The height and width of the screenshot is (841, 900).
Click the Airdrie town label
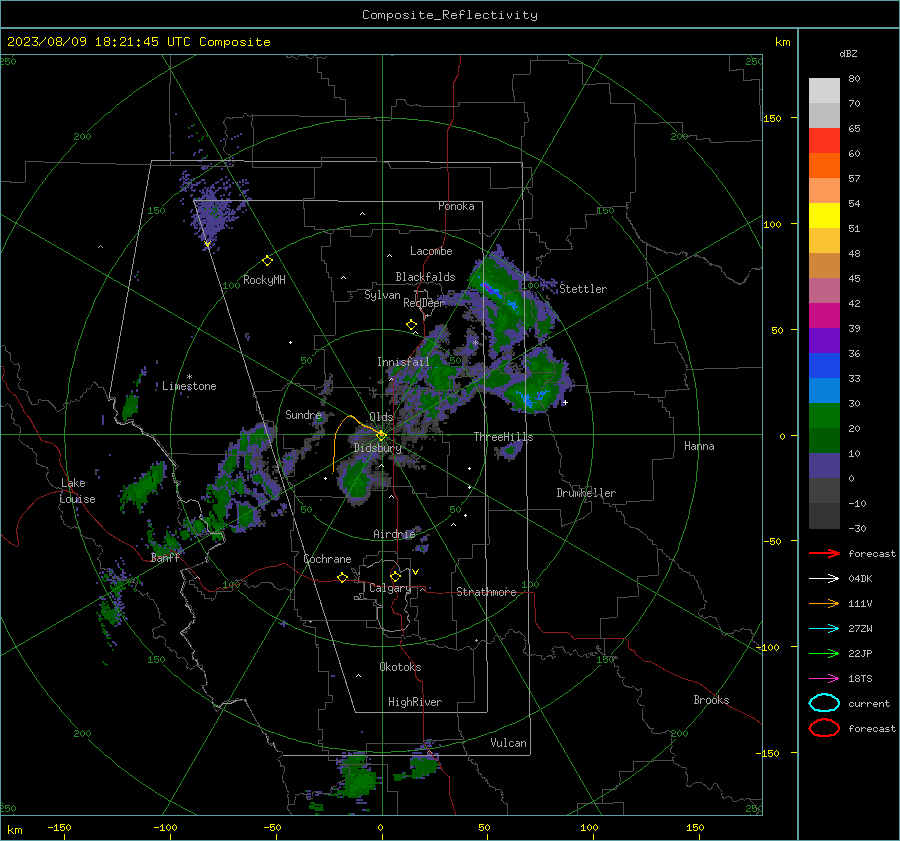tap(394, 534)
